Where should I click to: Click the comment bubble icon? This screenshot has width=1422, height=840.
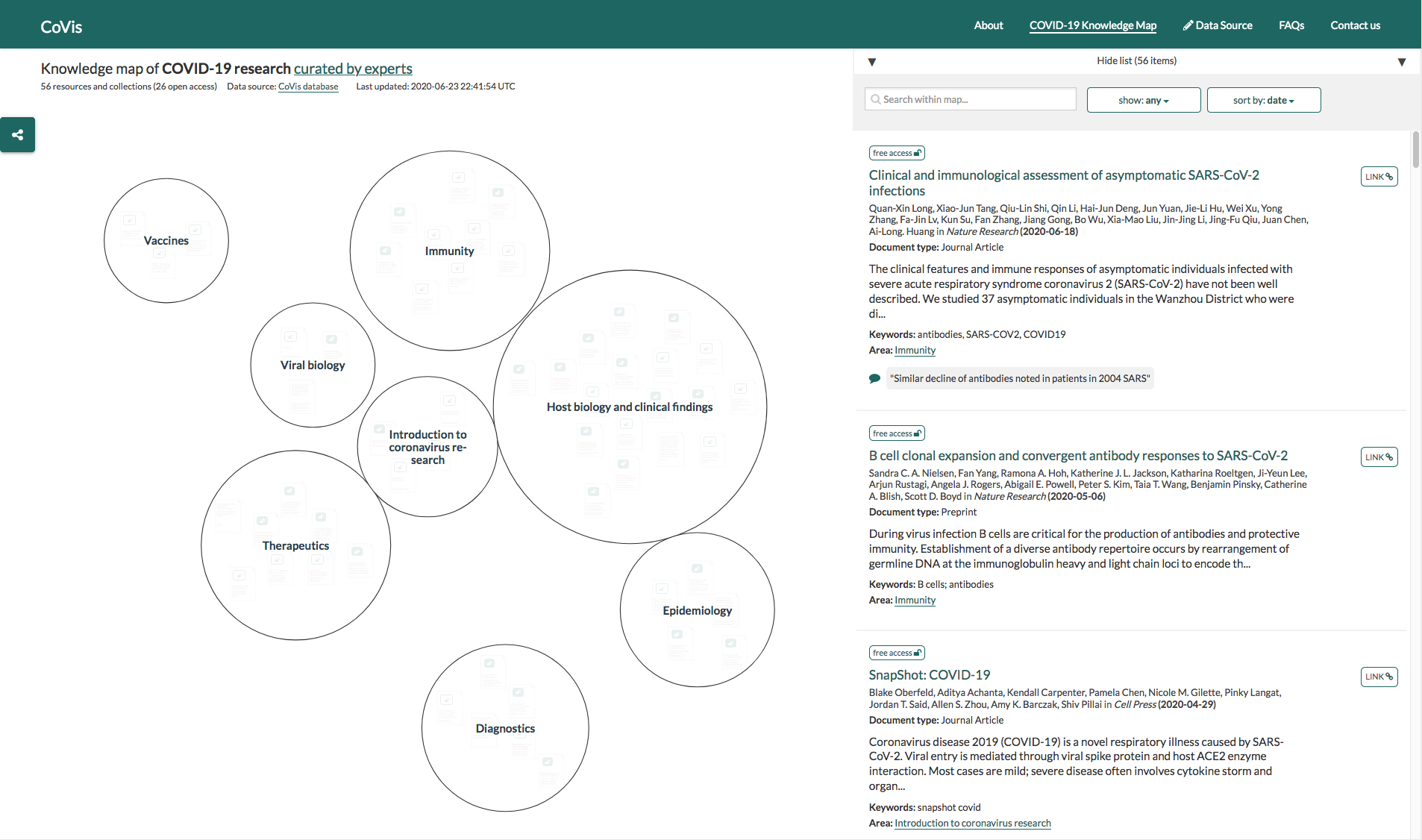pos(874,379)
